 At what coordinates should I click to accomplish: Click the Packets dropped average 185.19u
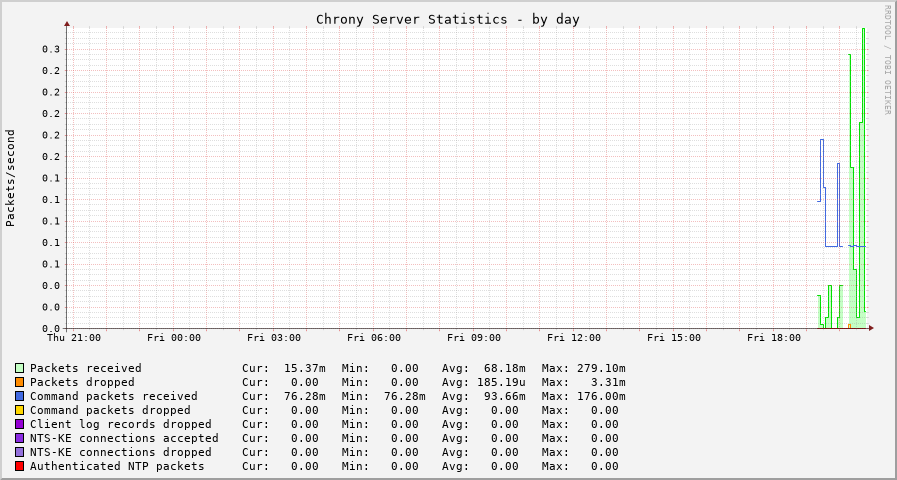point(501,382)
